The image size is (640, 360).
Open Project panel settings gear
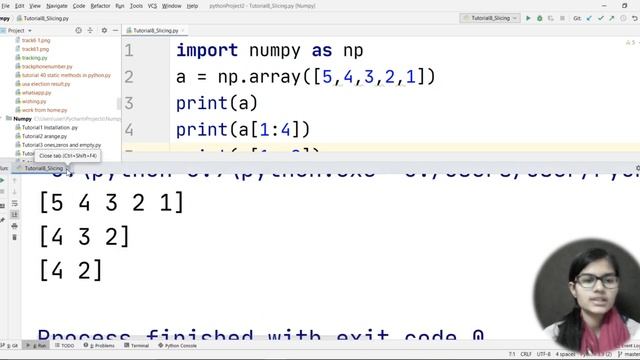(104, 30)
